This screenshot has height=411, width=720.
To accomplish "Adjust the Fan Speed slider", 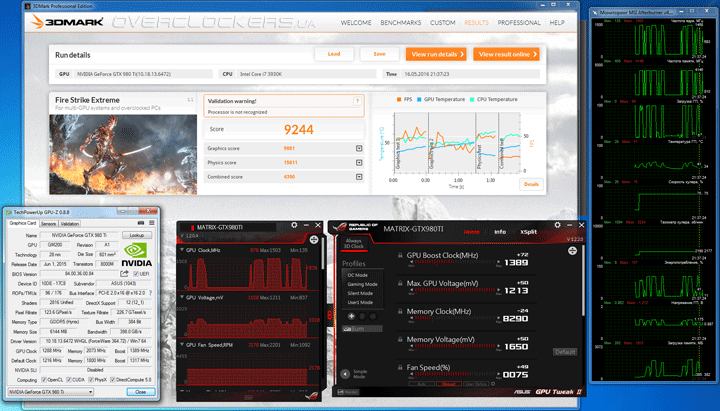I will click(x=455, y=374).
